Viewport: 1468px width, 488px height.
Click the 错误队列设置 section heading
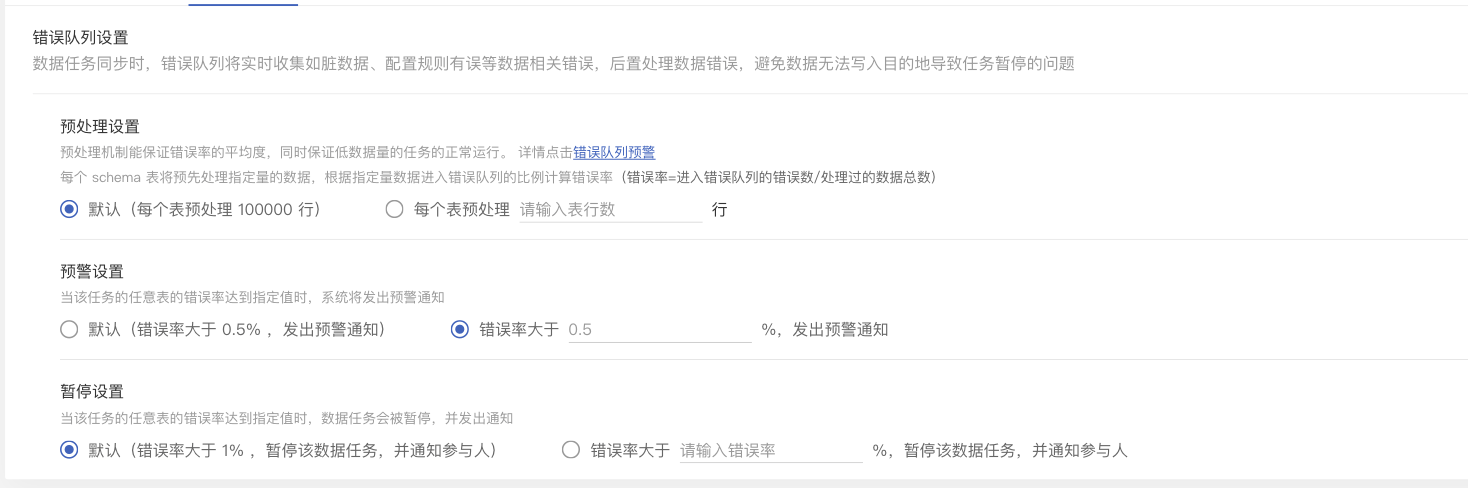point(81,38)
